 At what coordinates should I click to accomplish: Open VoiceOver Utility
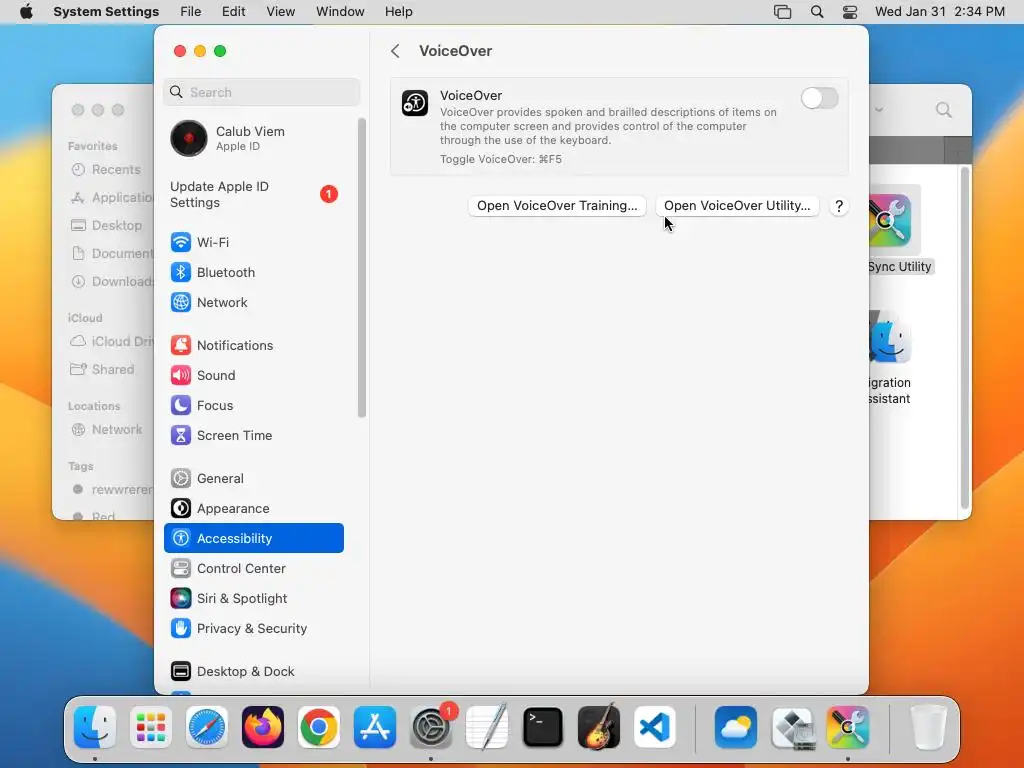(737, 206)
